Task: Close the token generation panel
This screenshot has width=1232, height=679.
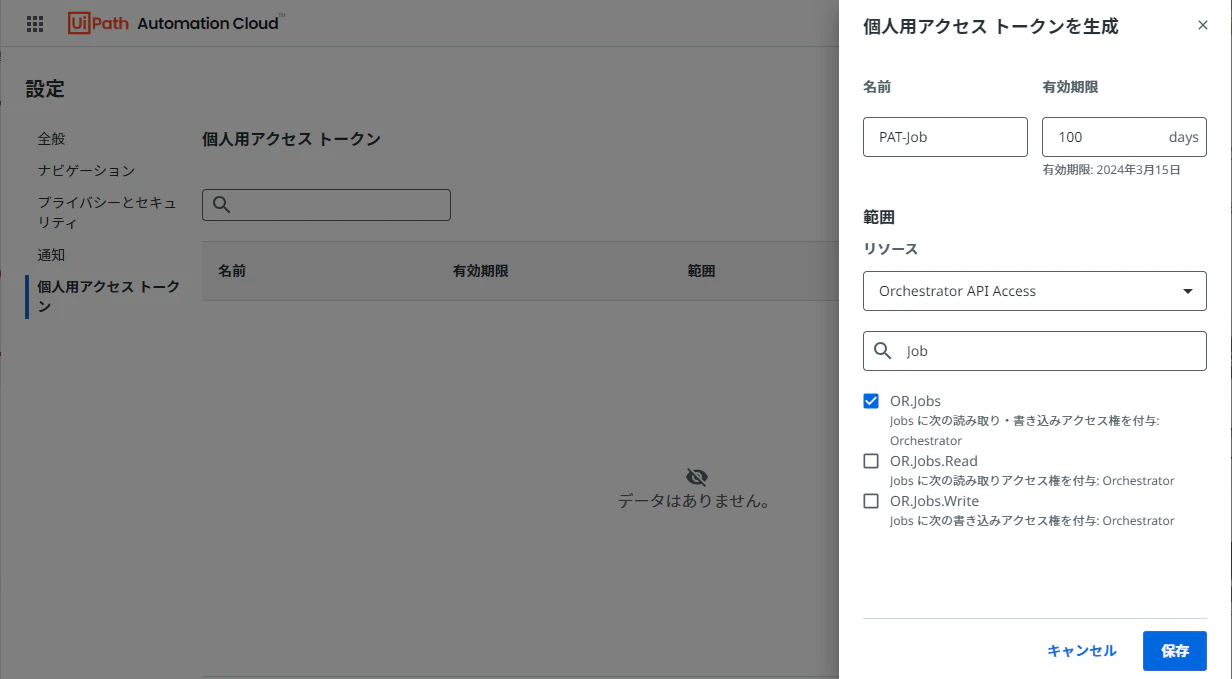Action: pos(1203,25)
